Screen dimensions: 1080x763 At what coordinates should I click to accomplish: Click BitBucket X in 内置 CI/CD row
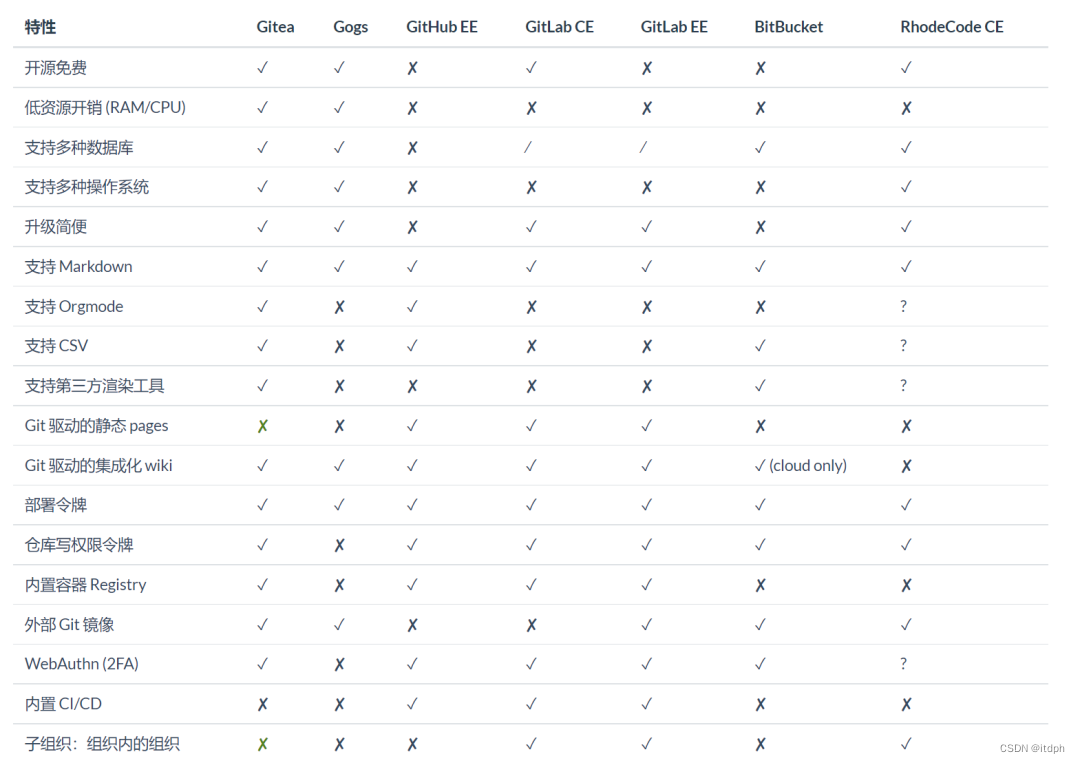(760, 704)
